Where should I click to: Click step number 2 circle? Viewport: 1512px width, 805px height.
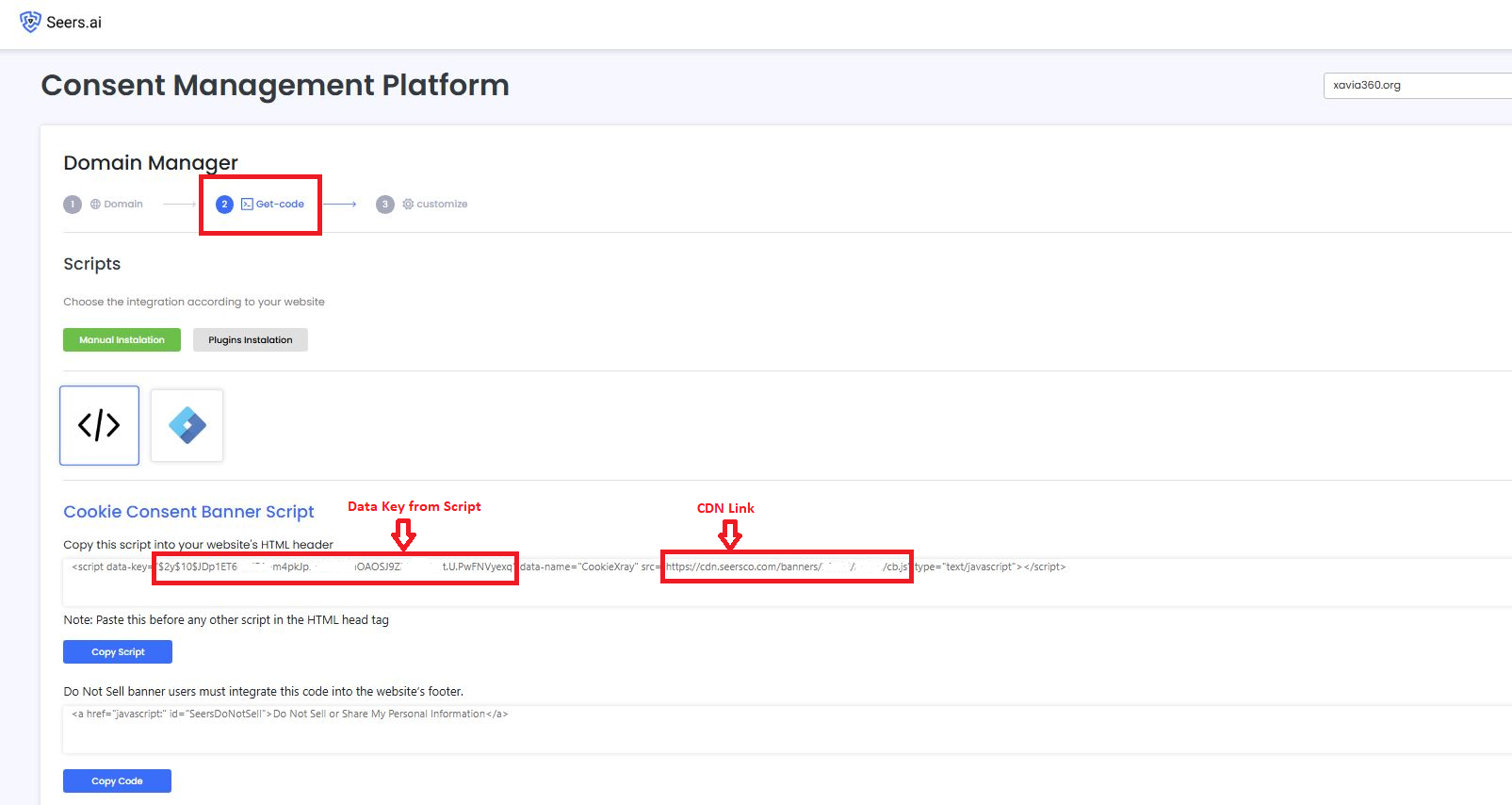tap(224, 205)
